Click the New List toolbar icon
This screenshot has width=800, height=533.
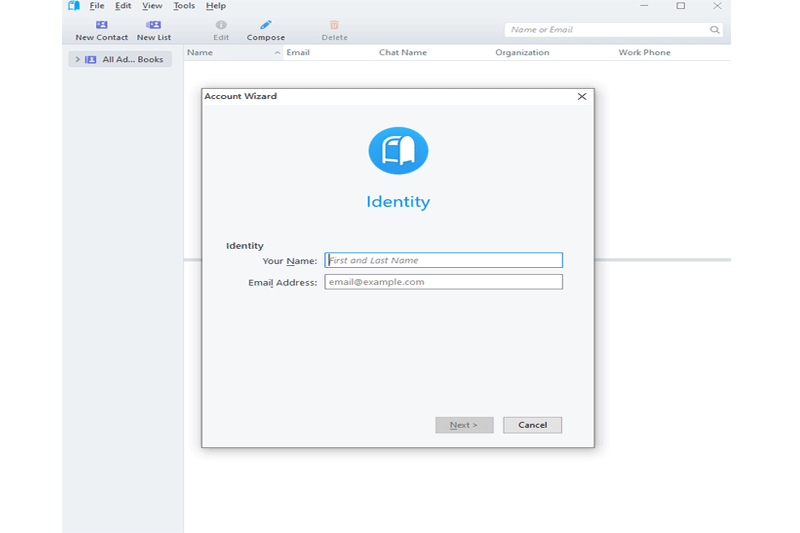(x=153, y=25)
